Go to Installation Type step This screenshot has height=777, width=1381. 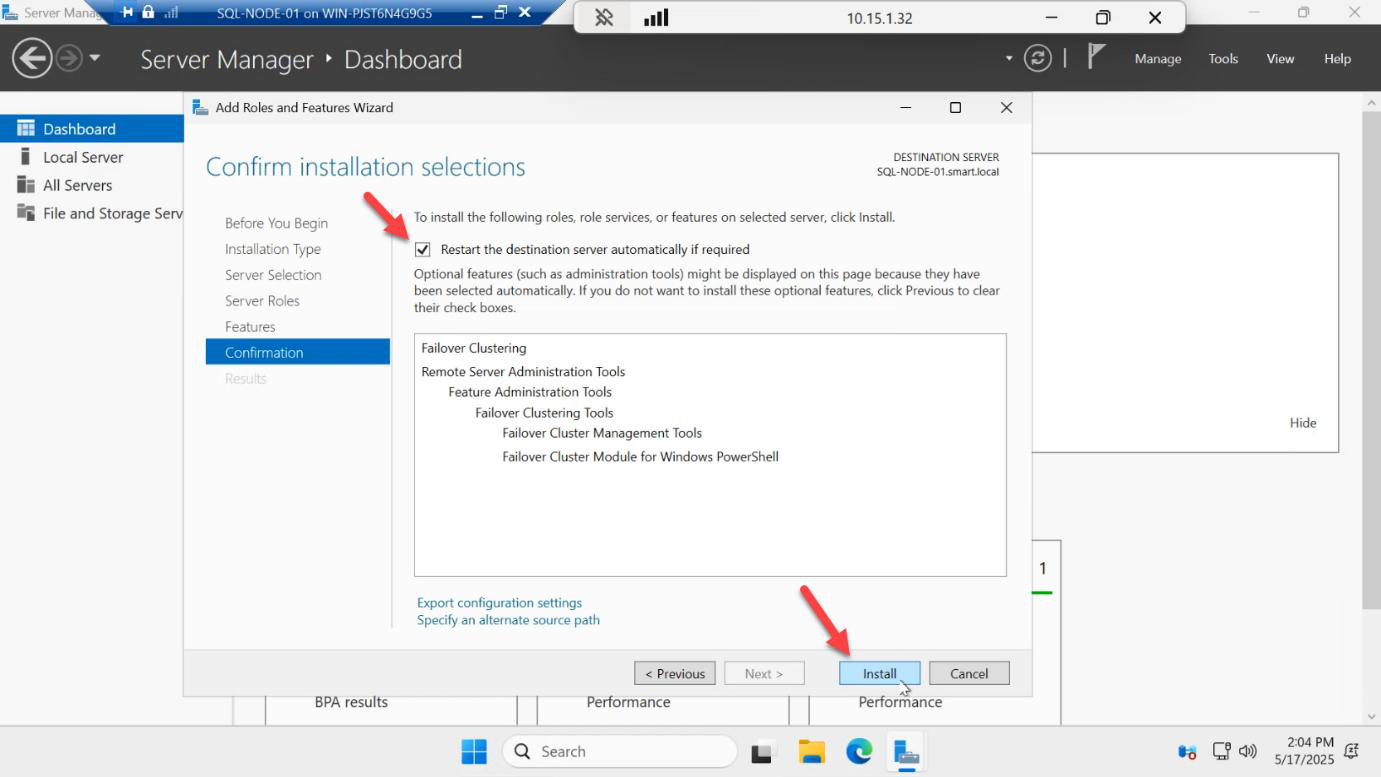[273, 249]
